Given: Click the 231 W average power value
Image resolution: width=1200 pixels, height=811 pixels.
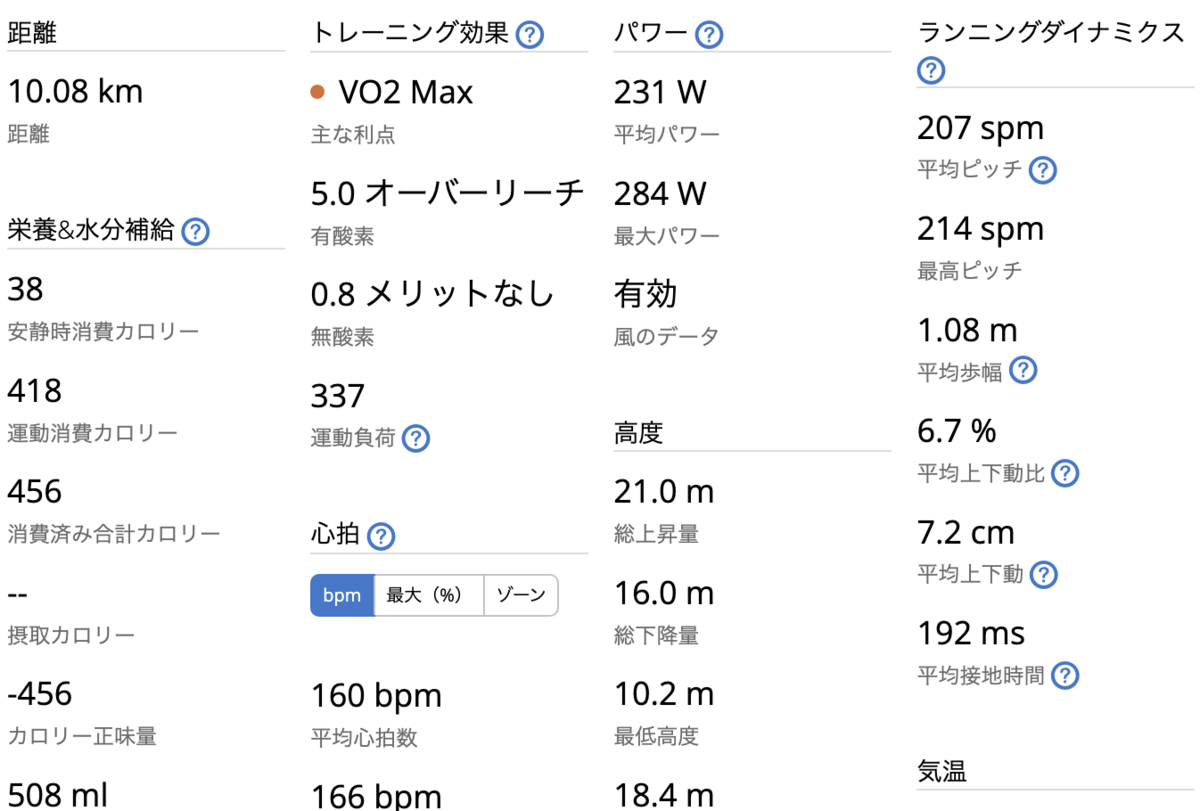Looking at the screenshot, I should point(660,92).
